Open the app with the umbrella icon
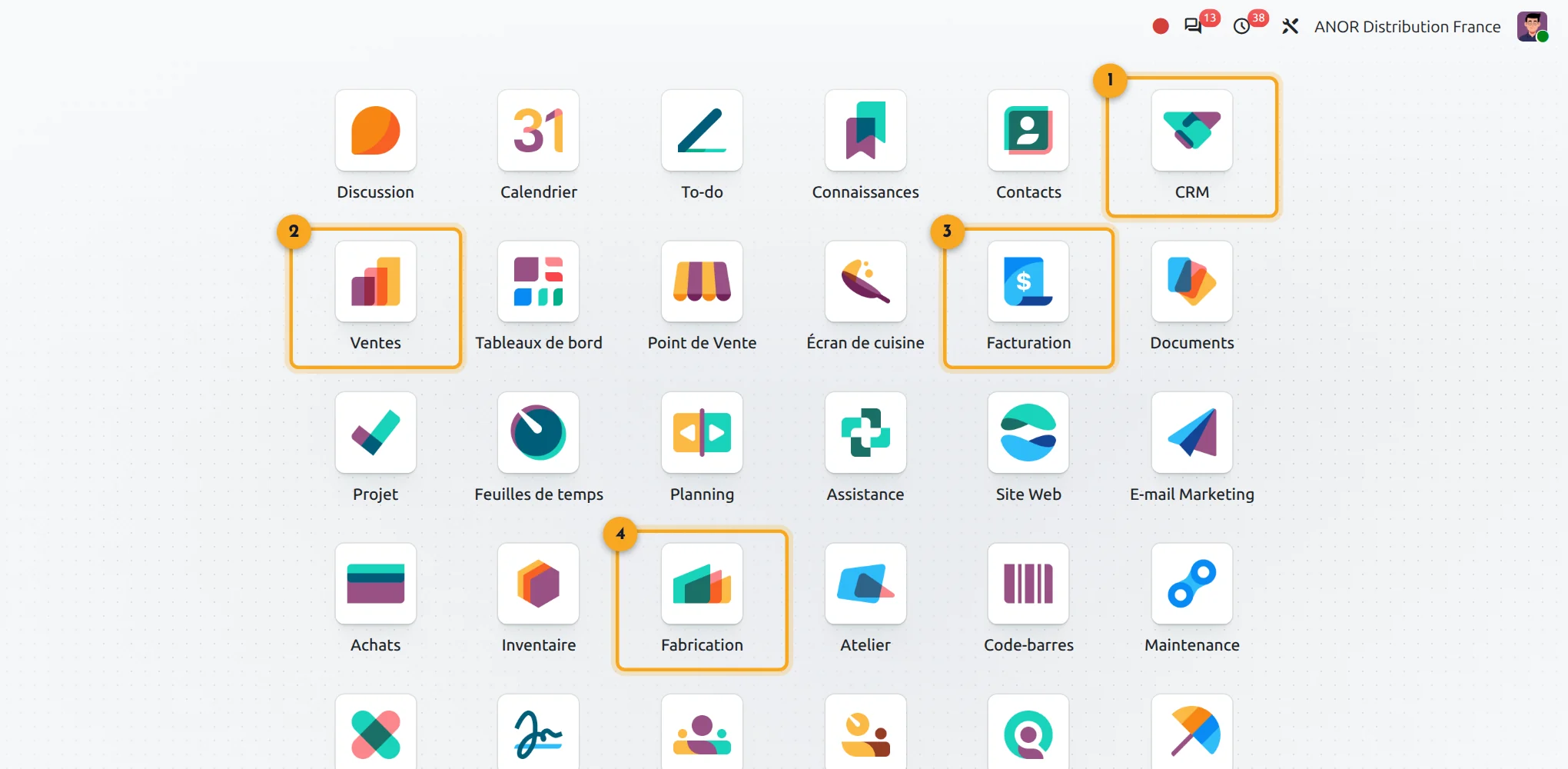The height and width of the screenshot is (769, 1568). [x=1192, y=732]
